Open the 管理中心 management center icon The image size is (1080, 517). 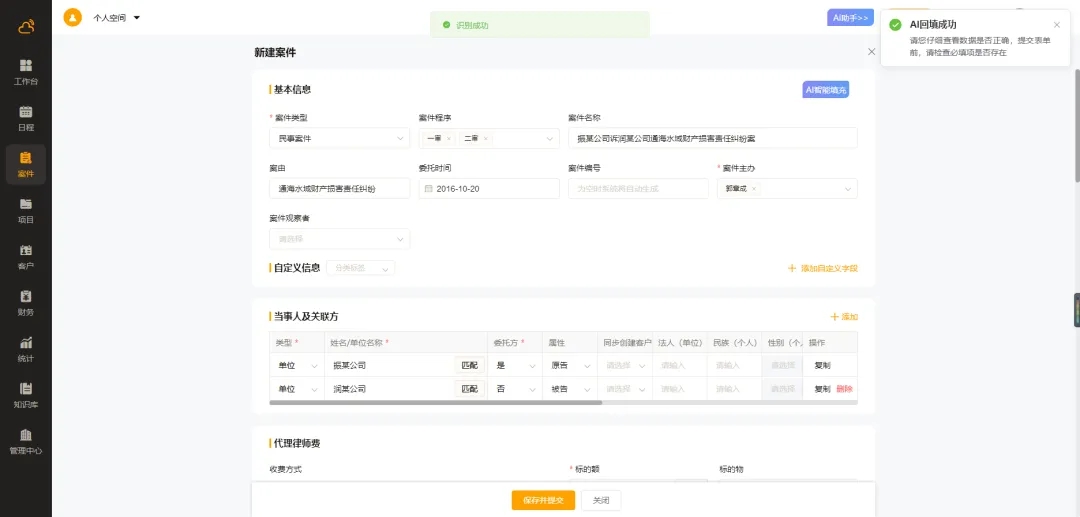click(25, 441)
